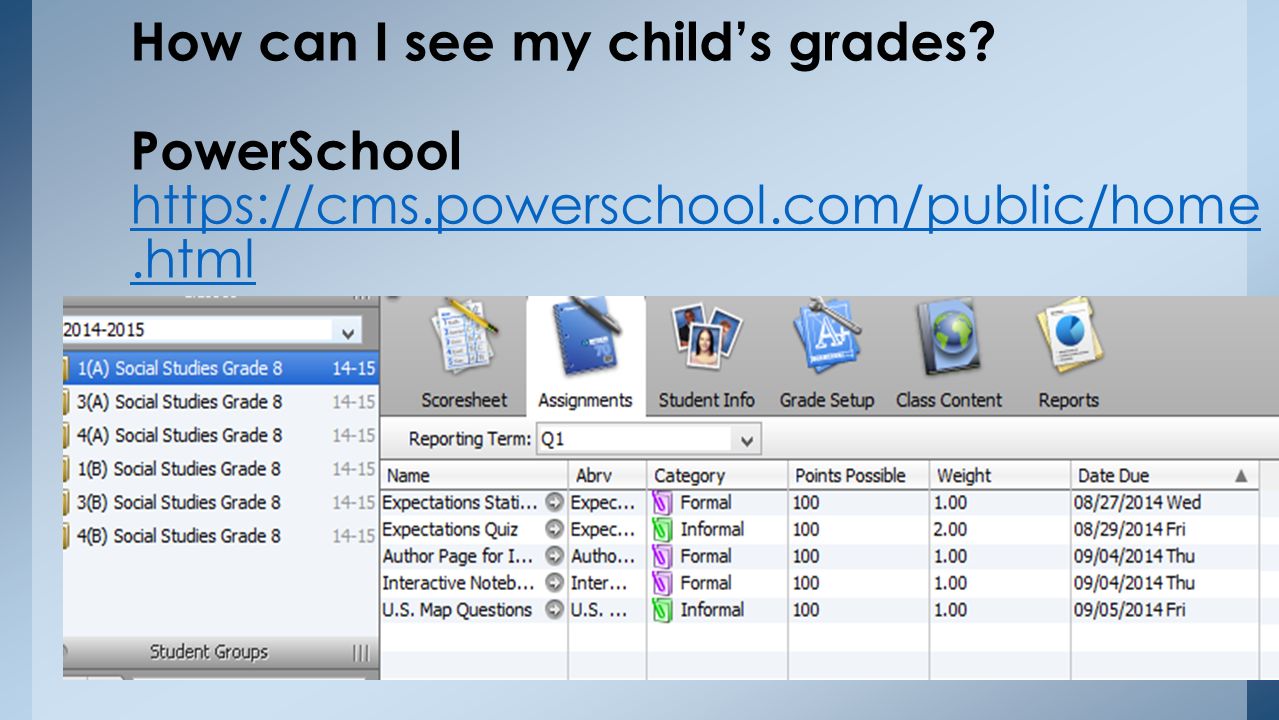Click arrow icon beside Expectations Station assignment
The image size is (1279, 720).
click(555, 503)
